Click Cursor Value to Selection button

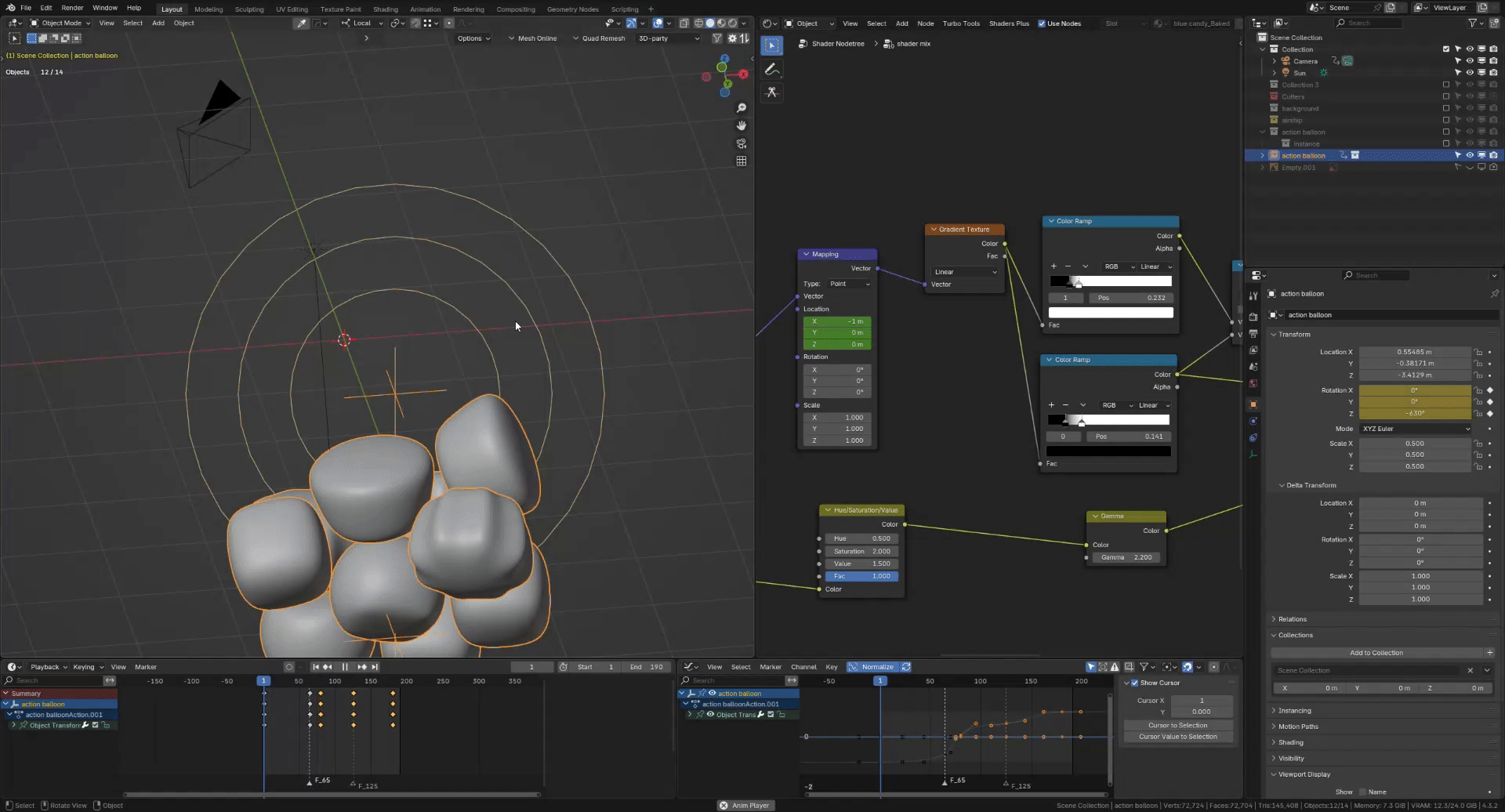pyautogui.click(x=1177, y=737)
